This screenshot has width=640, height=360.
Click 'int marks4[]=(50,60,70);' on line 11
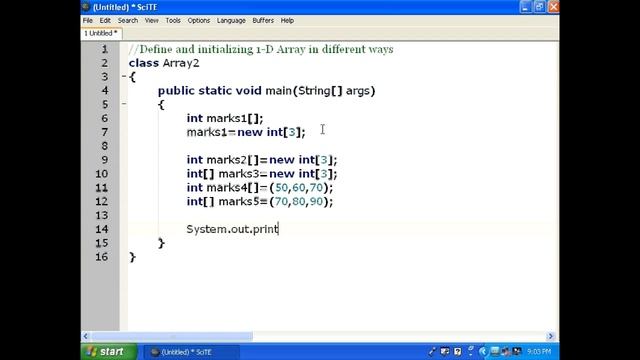click(x=260, y=188)
